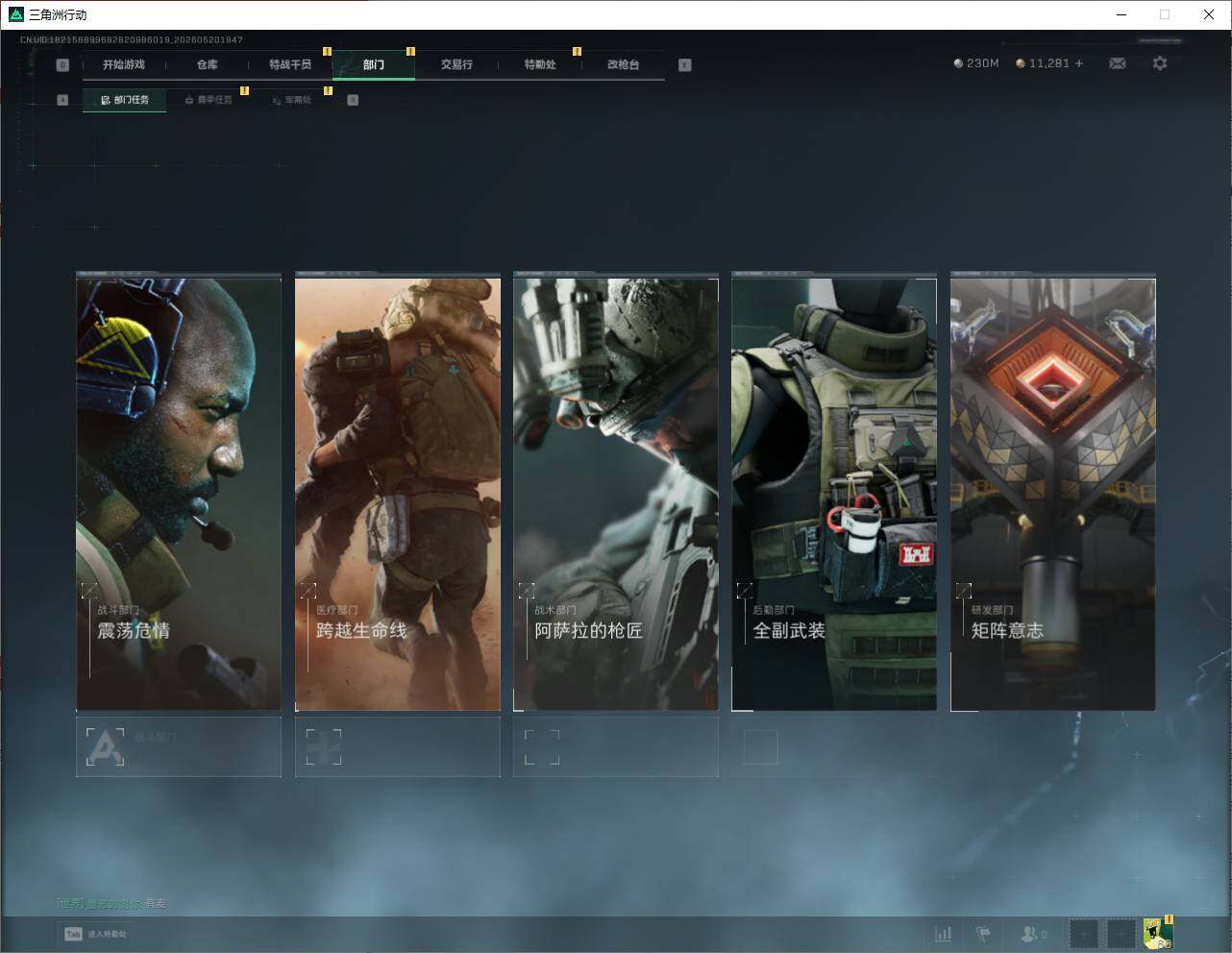This screenshot has width=1232, height=953.
Task: Click the 11,281 gold currency balance
Action: 1043,63
